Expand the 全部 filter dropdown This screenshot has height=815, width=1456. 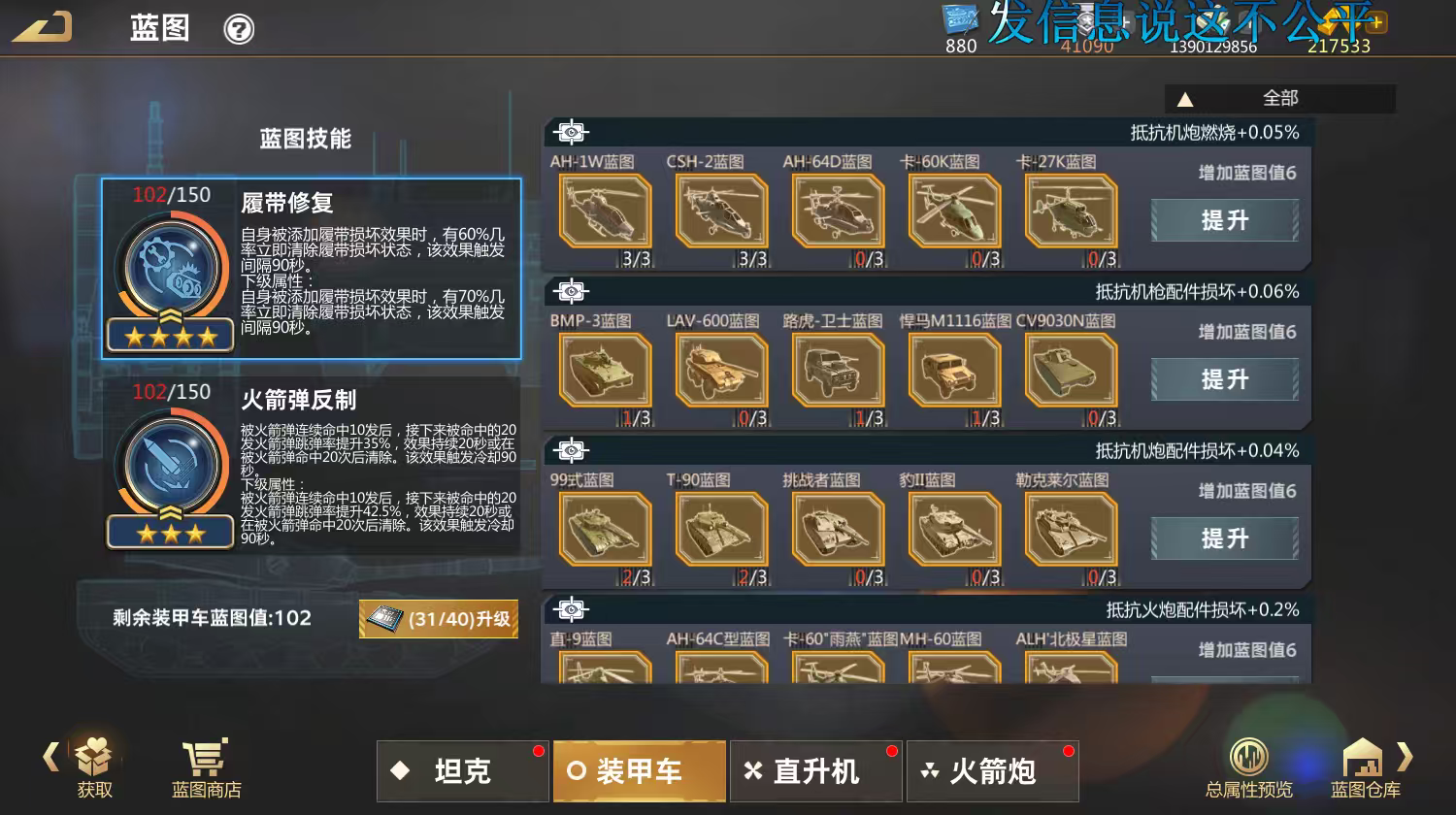(x=1280, y=98)
